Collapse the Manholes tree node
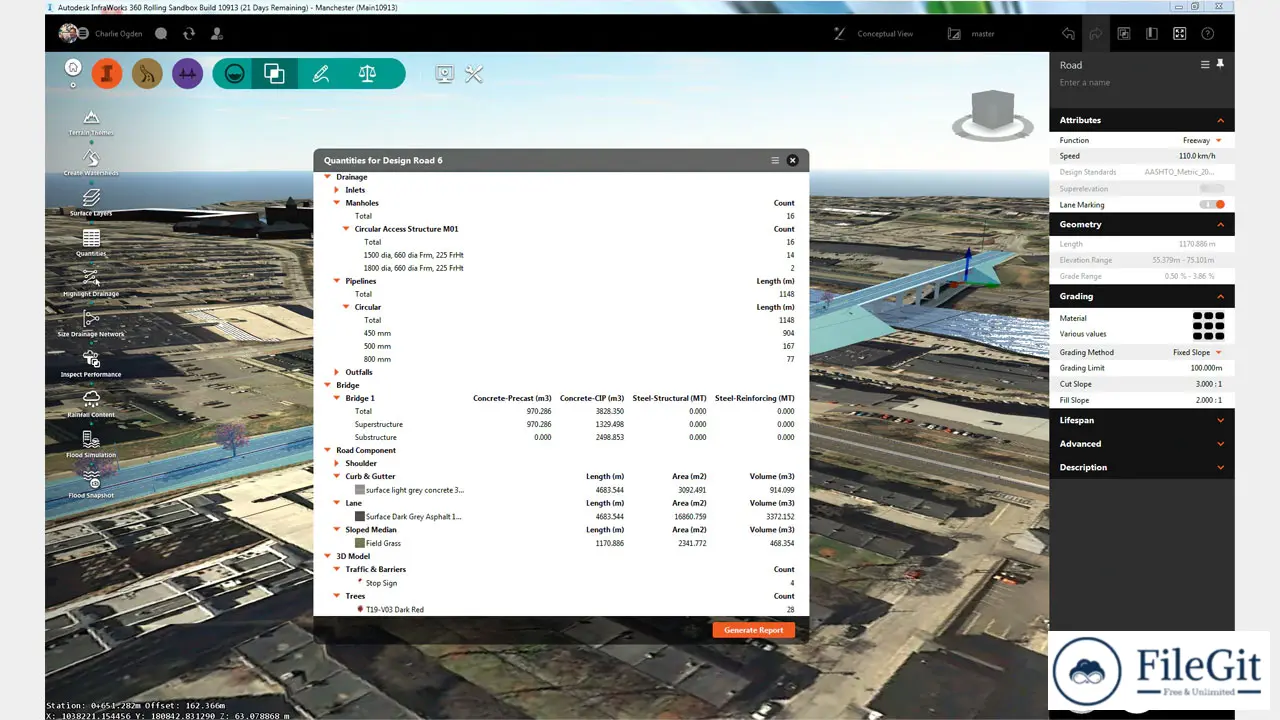Screen dimensions: 1280x720 pos(337,203)
